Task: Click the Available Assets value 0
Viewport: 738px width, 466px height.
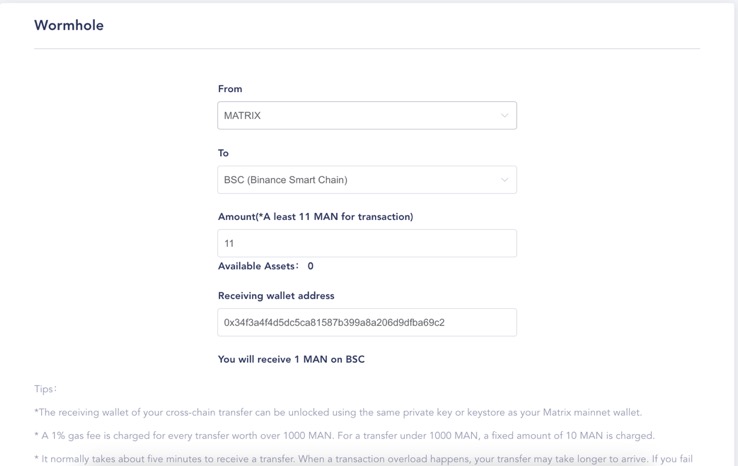Action: tap(310, 266)
